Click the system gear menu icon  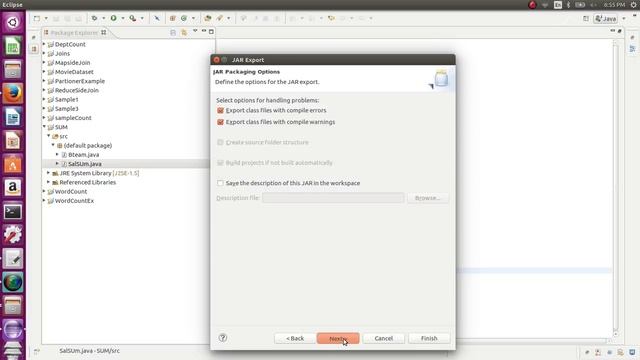coord(634,5)
